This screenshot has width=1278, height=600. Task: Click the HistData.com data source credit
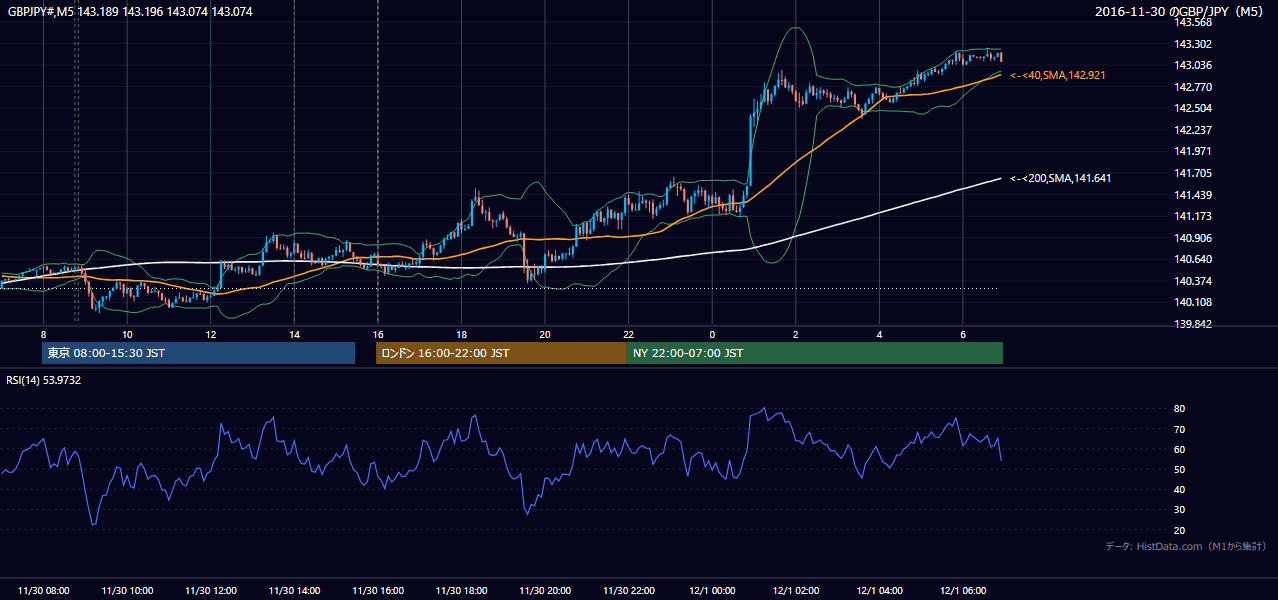coord(1186,546)
